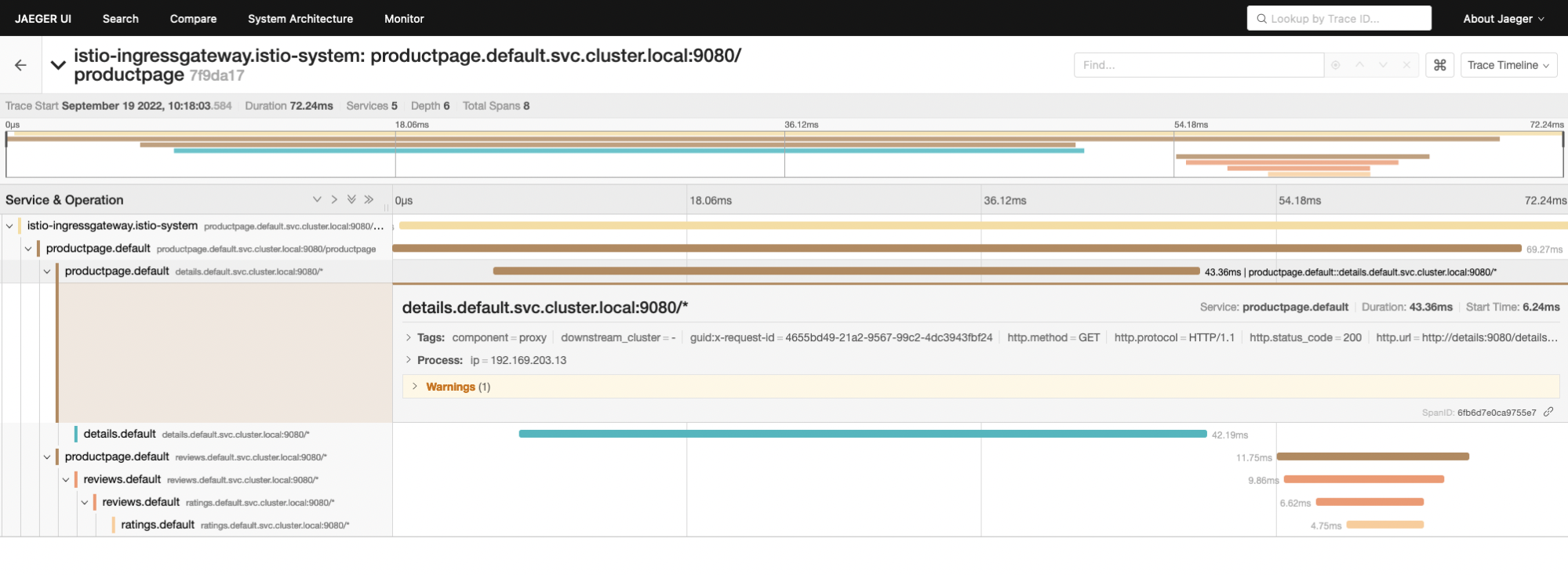Go to next find result arrow
This screenshot has width=1568, height=575.
click(x=1383, y=65)
